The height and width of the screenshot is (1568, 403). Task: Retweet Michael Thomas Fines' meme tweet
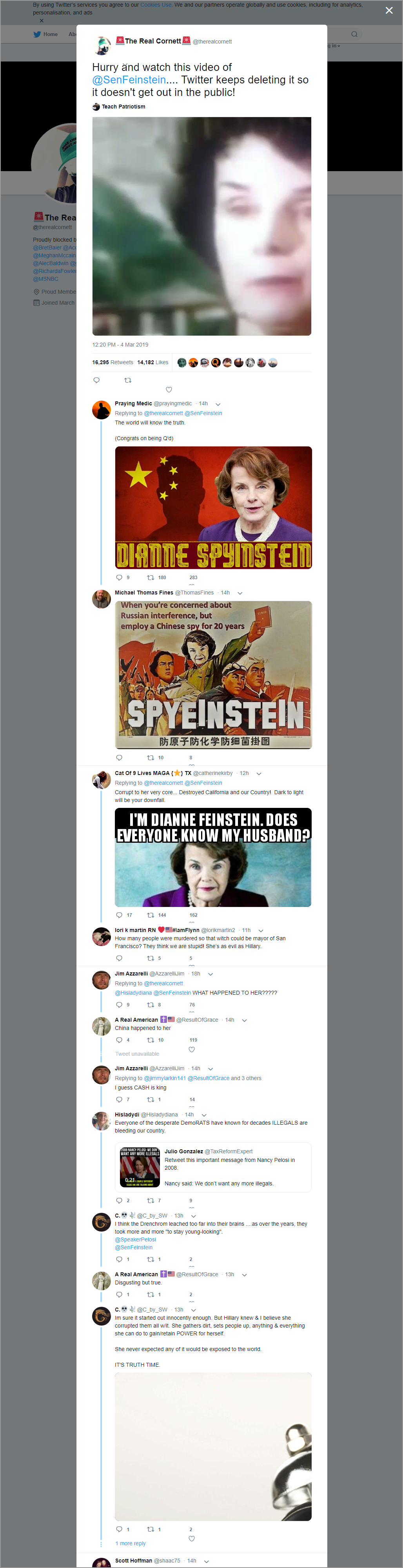(x=151, y=758)
